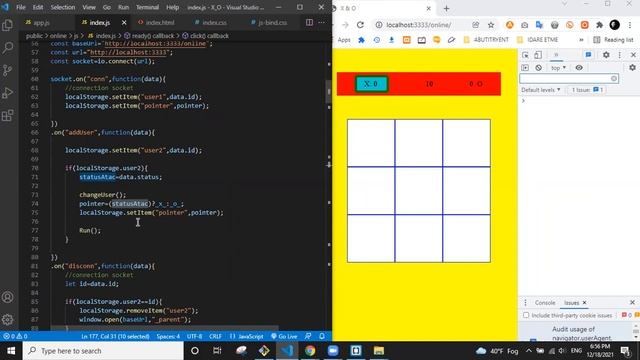This screenshot has height=360, width=640.
Task: Open the Manage gear in VS Code
Action: pos(7,319)
